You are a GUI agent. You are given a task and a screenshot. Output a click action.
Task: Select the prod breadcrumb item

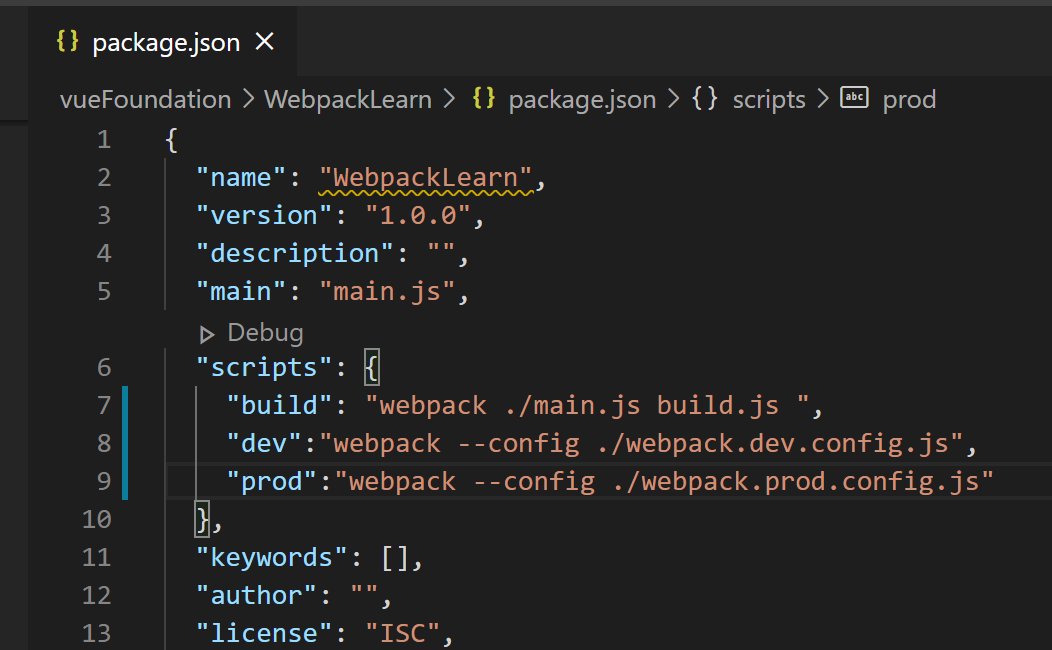coord(909,100)
